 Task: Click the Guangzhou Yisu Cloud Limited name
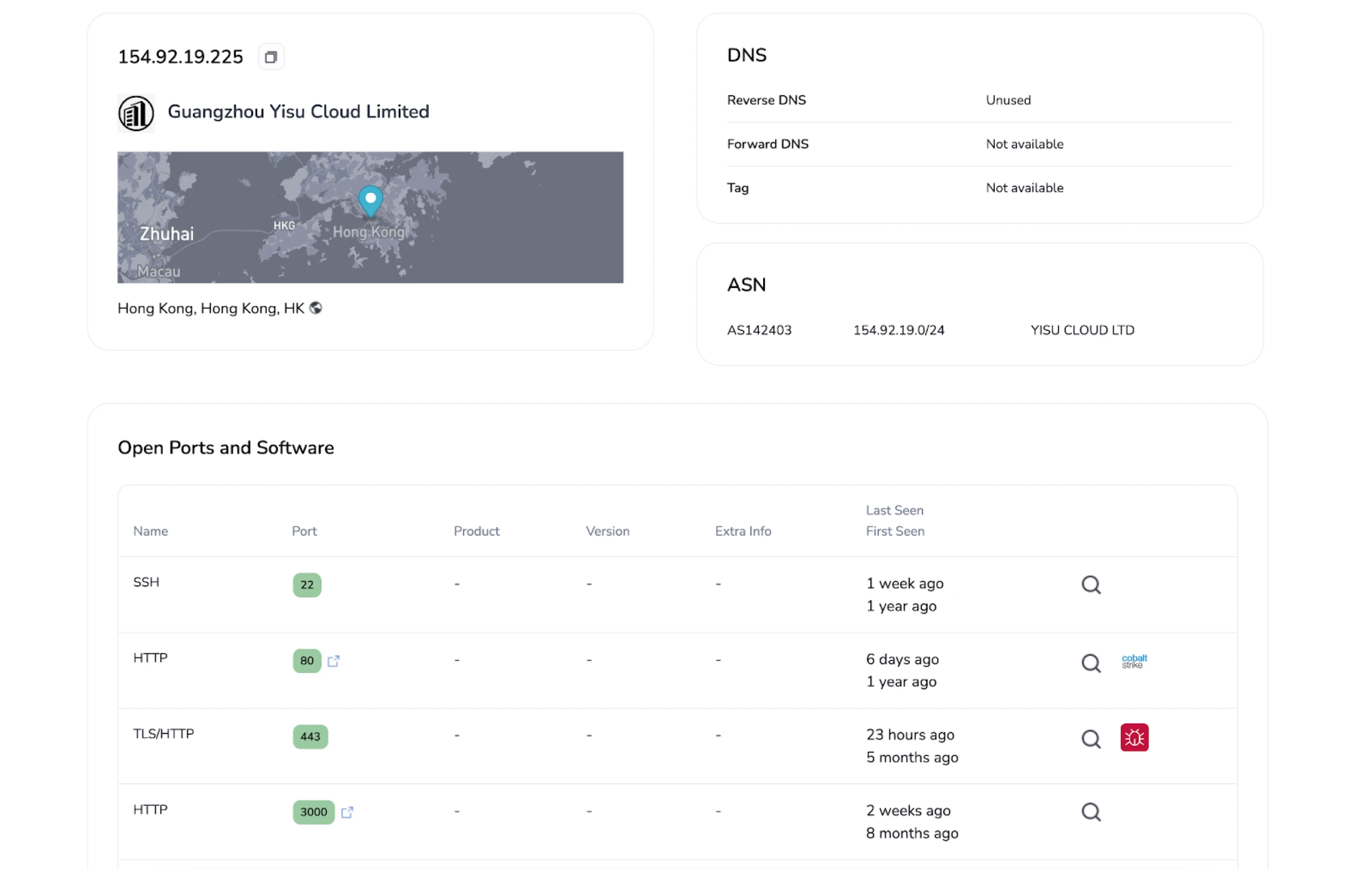click(x=298, y=111)
